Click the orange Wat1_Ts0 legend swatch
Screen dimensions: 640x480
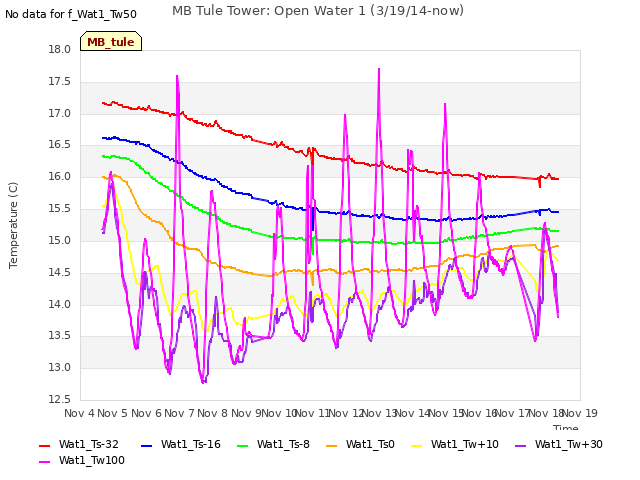(332, 446)
